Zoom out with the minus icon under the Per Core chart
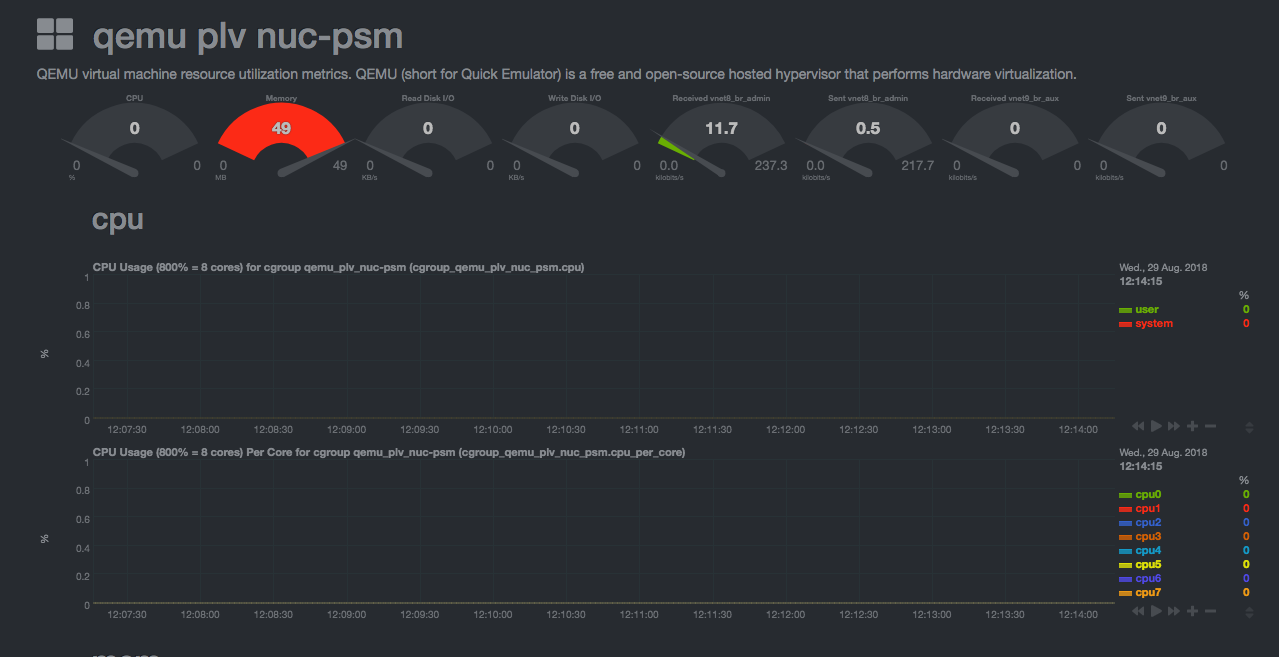Image resolution: width=1279 pixels, height=657 pixels. click(x=1209, y=610)
